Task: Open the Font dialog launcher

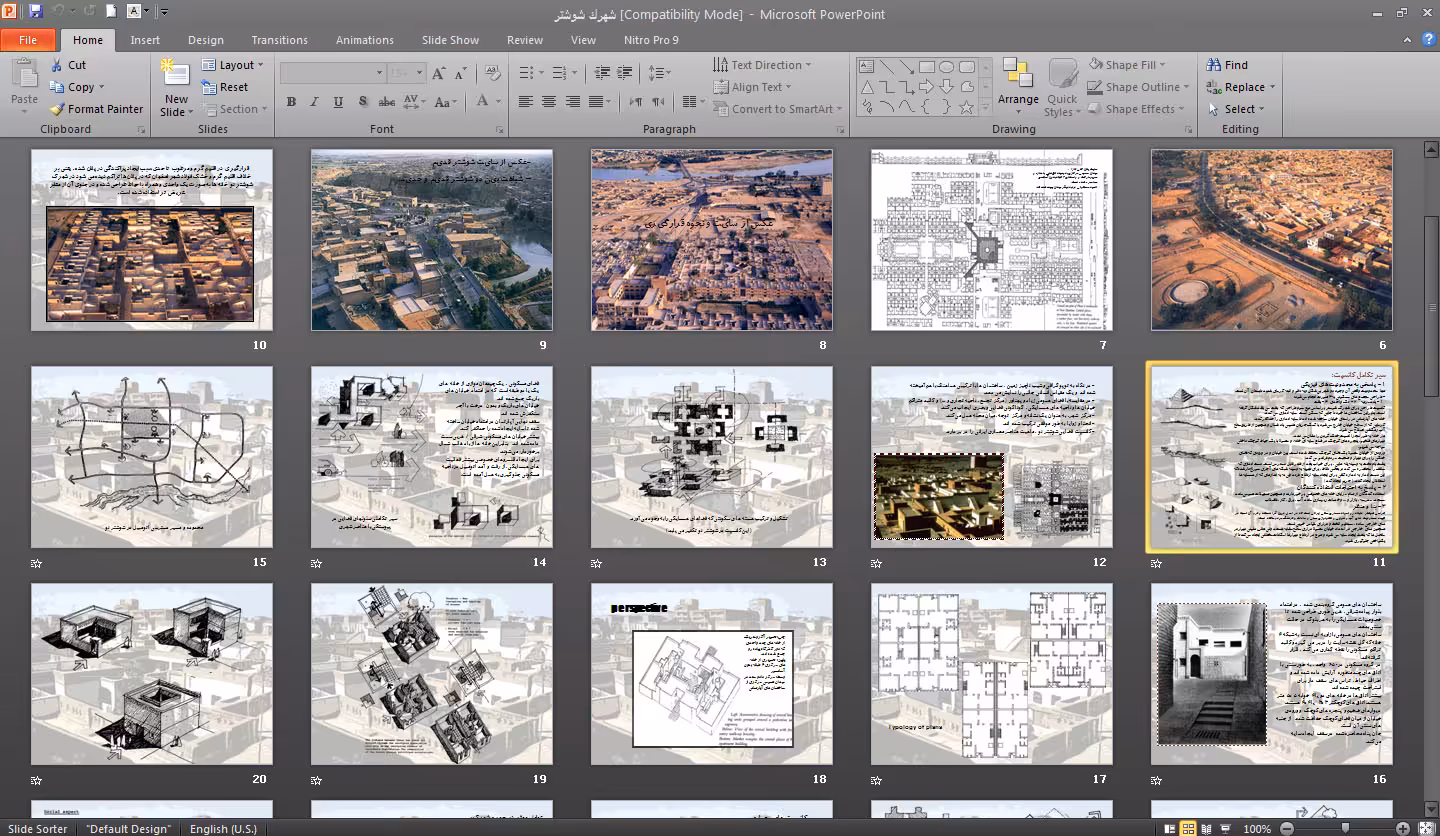Action: pos(499,130)
